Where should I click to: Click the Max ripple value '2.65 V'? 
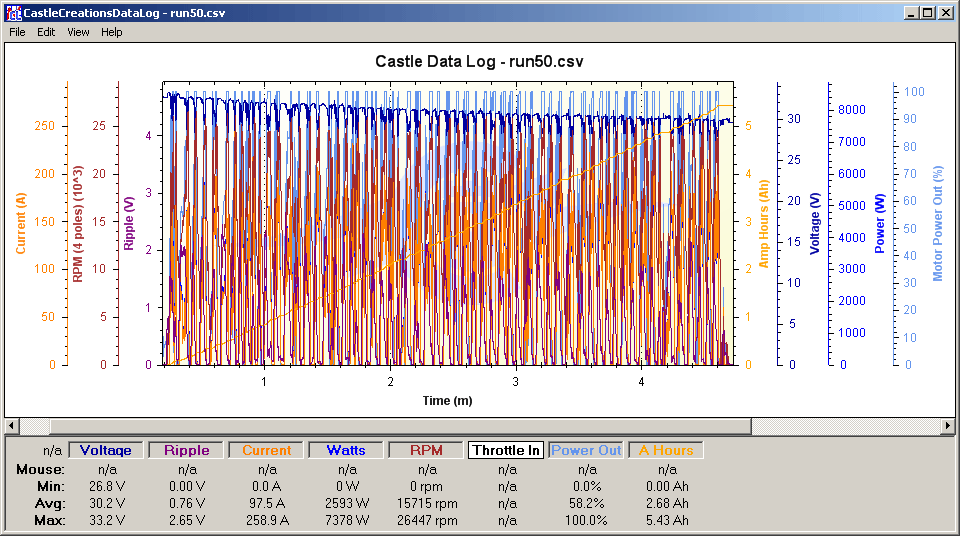click(x=187, y=520)
